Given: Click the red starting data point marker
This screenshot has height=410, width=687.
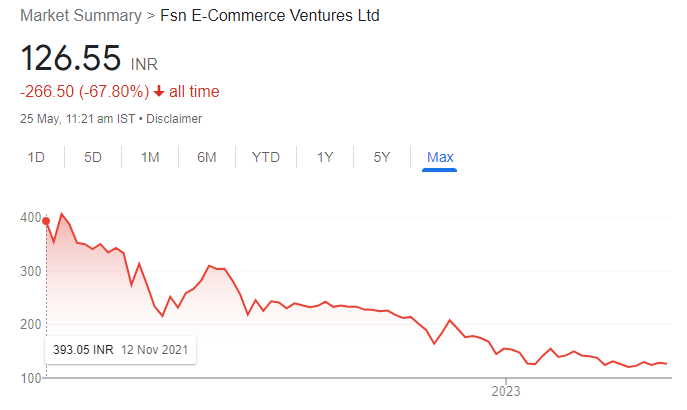Looking at the screenshot, I should pyautogui.click(x=46, y=221).
